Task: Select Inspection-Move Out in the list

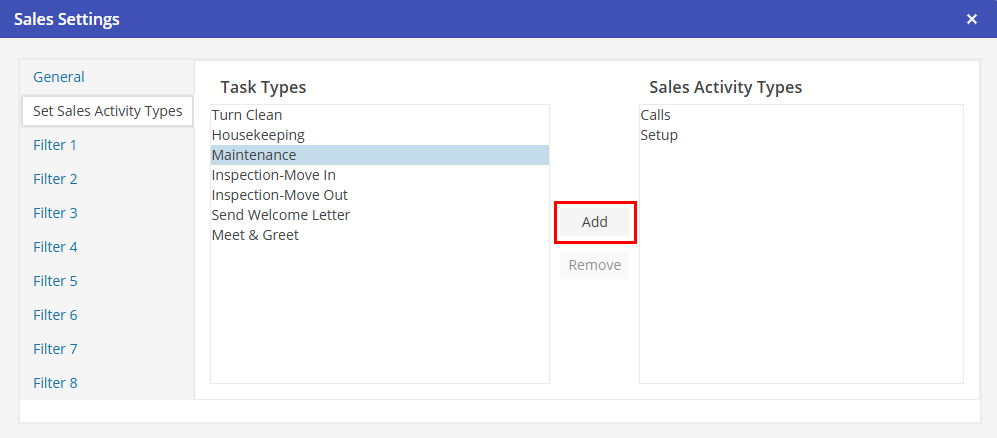Action: [x=279, y=195]
